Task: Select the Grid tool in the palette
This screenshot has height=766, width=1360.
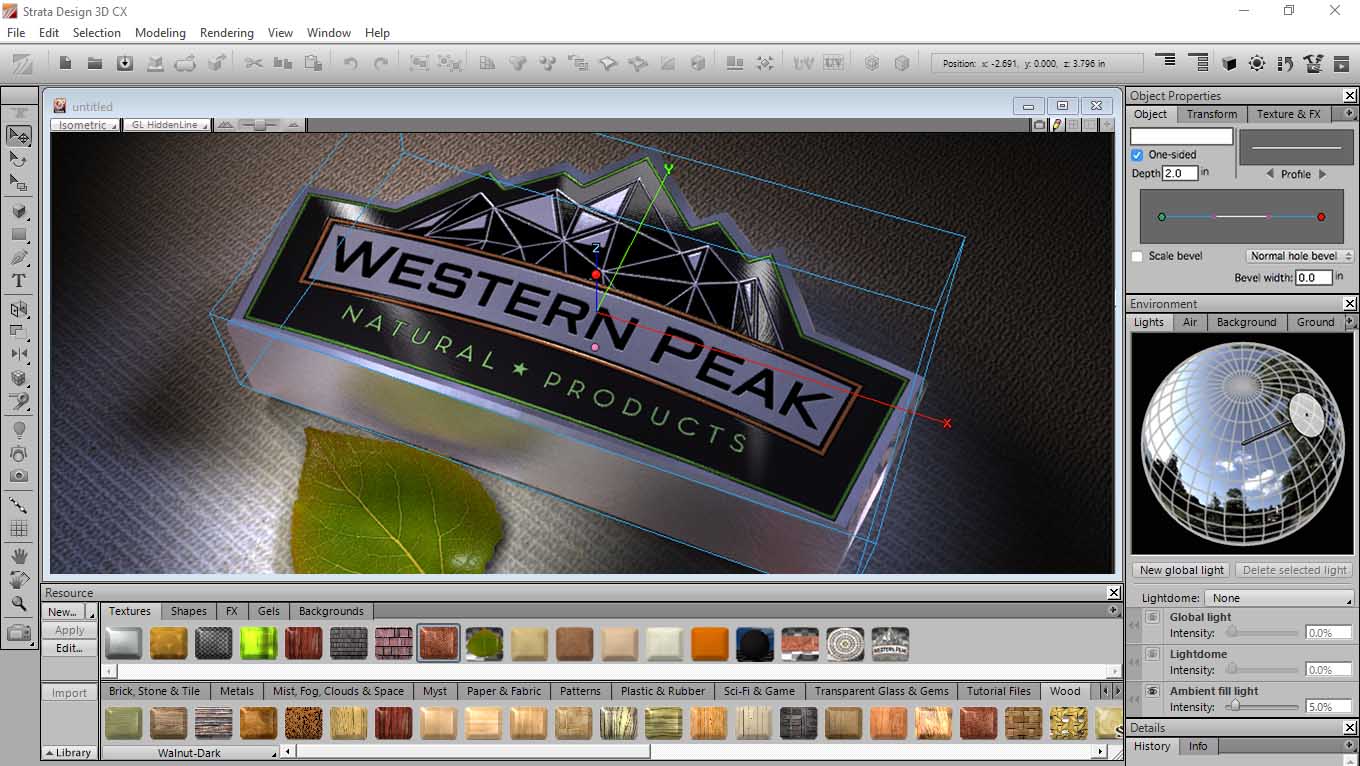Action: 18,528
